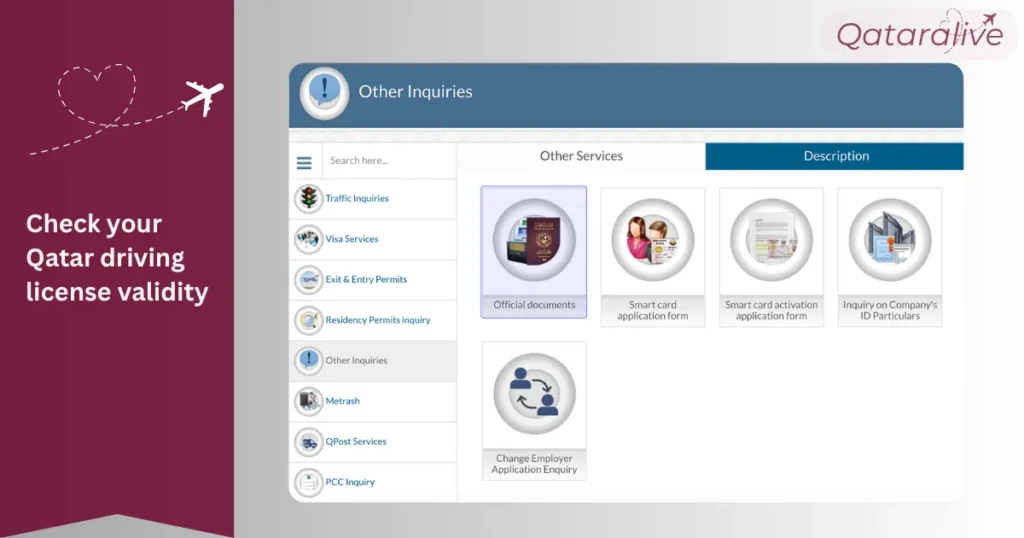Click the Other Inquiries sidebar icon

click(308, 360)
